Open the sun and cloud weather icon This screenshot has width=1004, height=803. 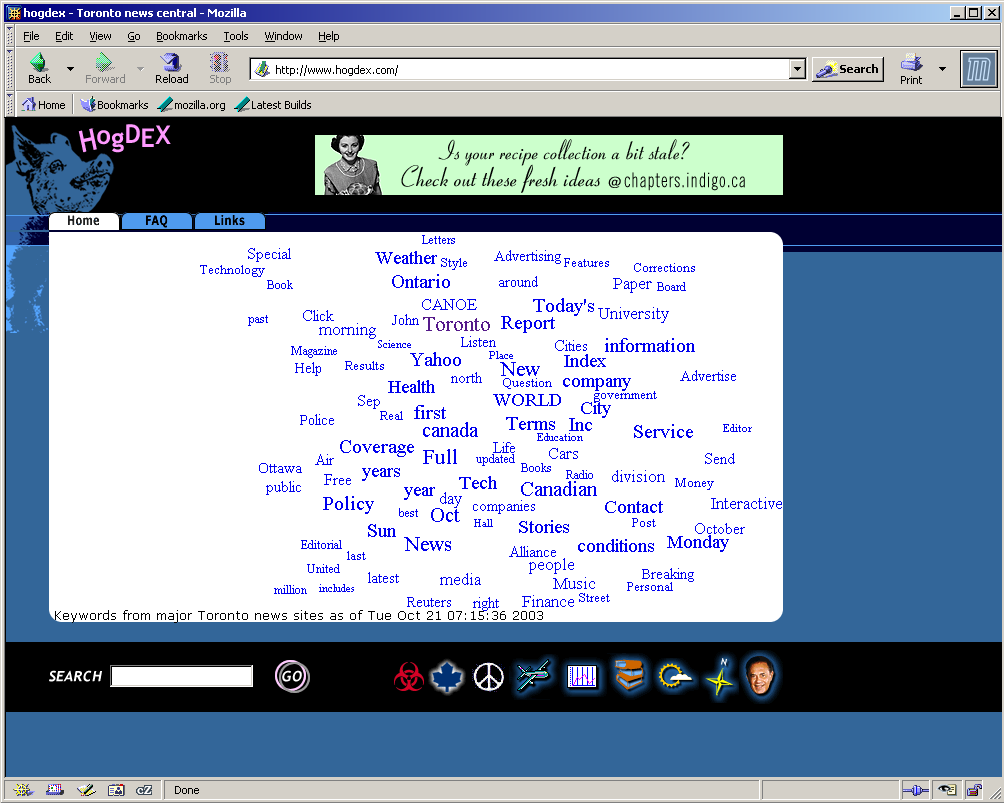(675, 677)
